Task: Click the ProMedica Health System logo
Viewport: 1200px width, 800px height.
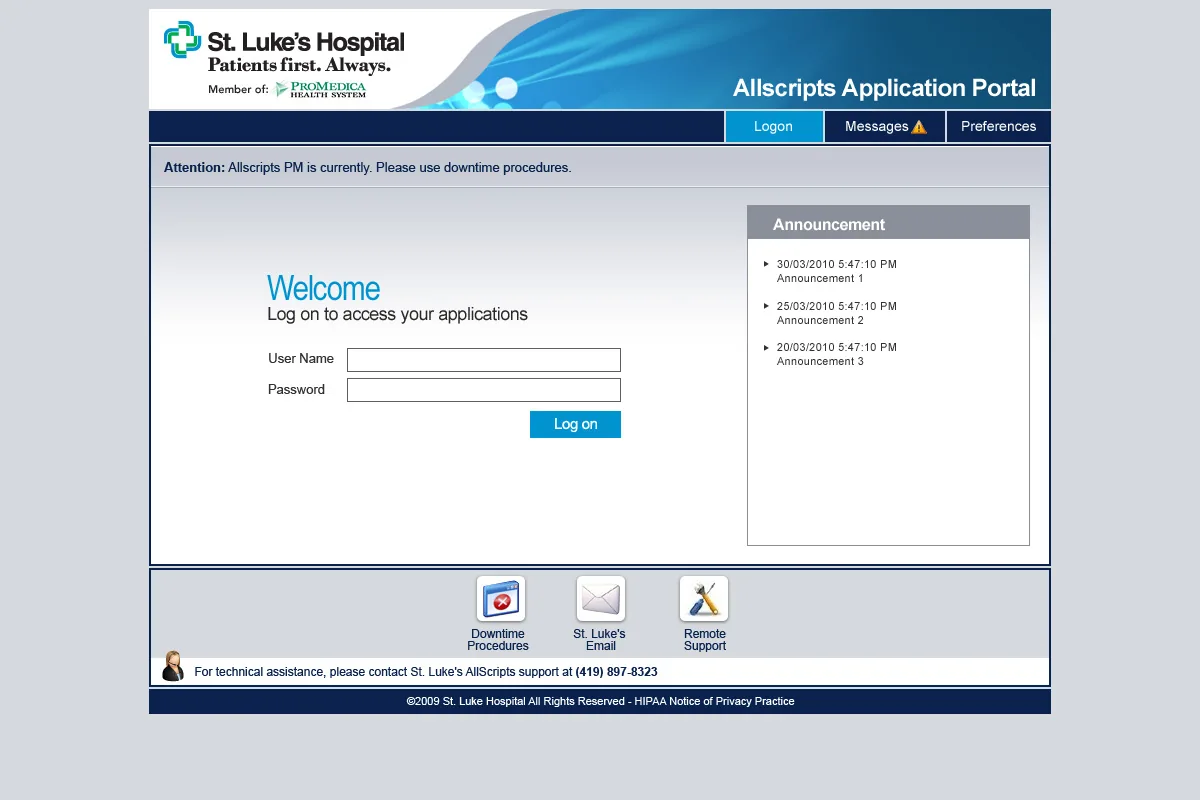Action: [x=321, y=90]
